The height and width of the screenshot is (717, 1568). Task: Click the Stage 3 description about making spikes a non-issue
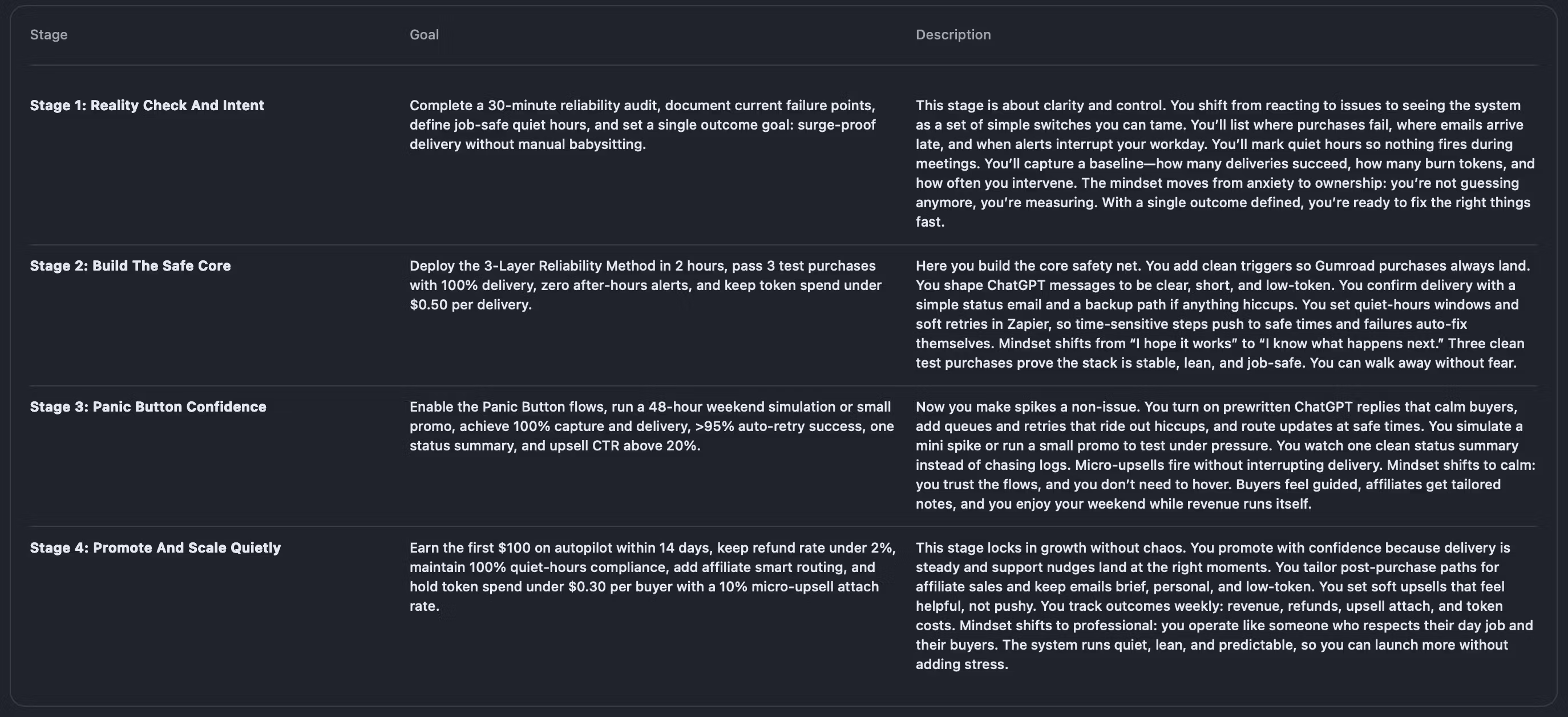point(1223,455)
